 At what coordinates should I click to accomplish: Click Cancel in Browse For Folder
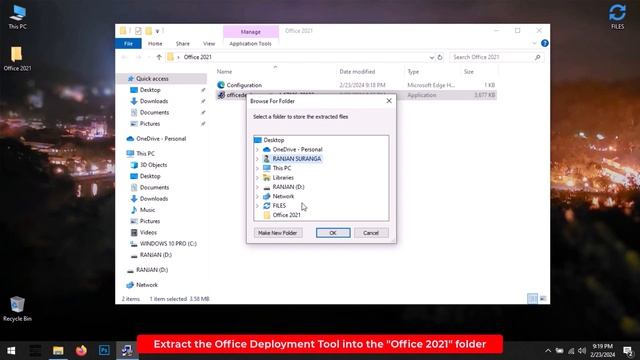coord(371,233)
